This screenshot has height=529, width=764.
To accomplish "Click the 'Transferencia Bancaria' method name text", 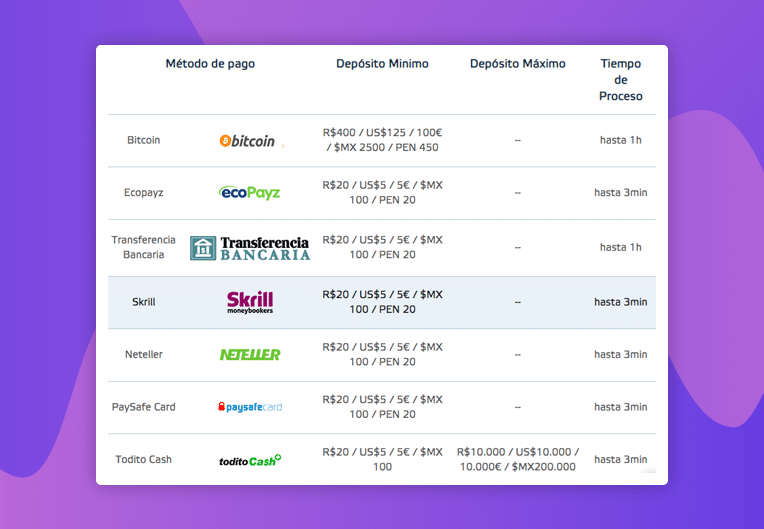I will pos(144,247).
